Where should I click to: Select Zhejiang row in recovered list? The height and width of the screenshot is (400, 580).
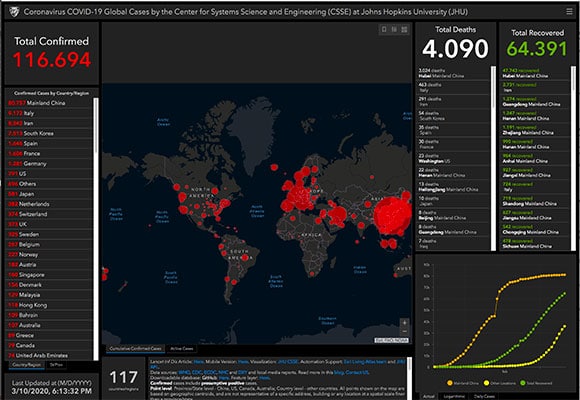click(535, 130)
